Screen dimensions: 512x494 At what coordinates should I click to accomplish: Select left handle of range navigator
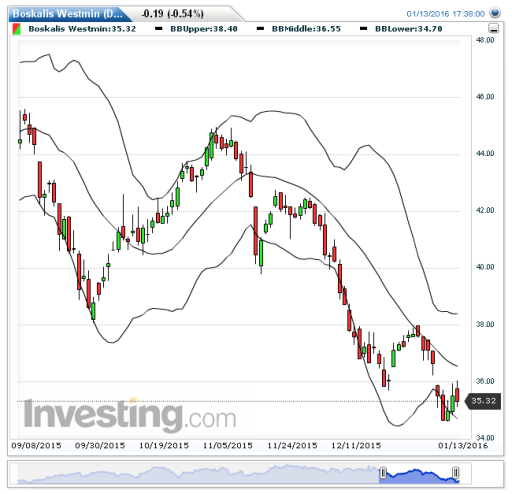coord(383,473)
